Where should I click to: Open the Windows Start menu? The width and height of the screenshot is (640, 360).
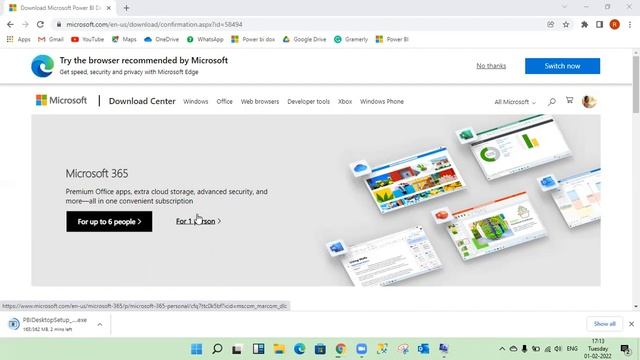pyautogui.click(x=196, y=349)
